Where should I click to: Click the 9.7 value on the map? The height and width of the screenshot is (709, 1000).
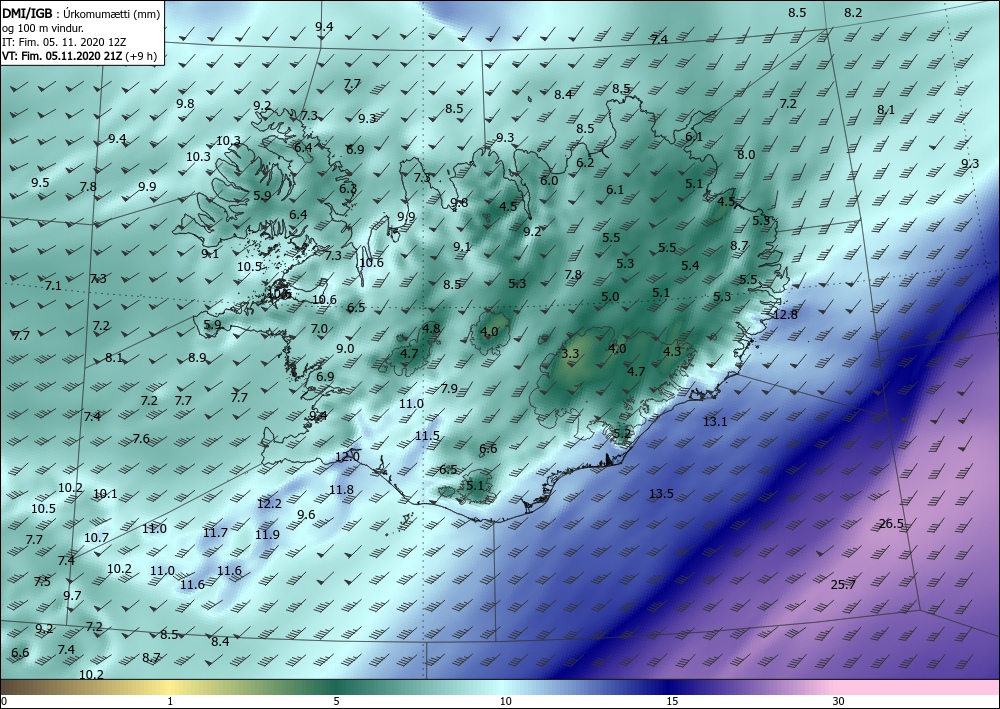72,596
